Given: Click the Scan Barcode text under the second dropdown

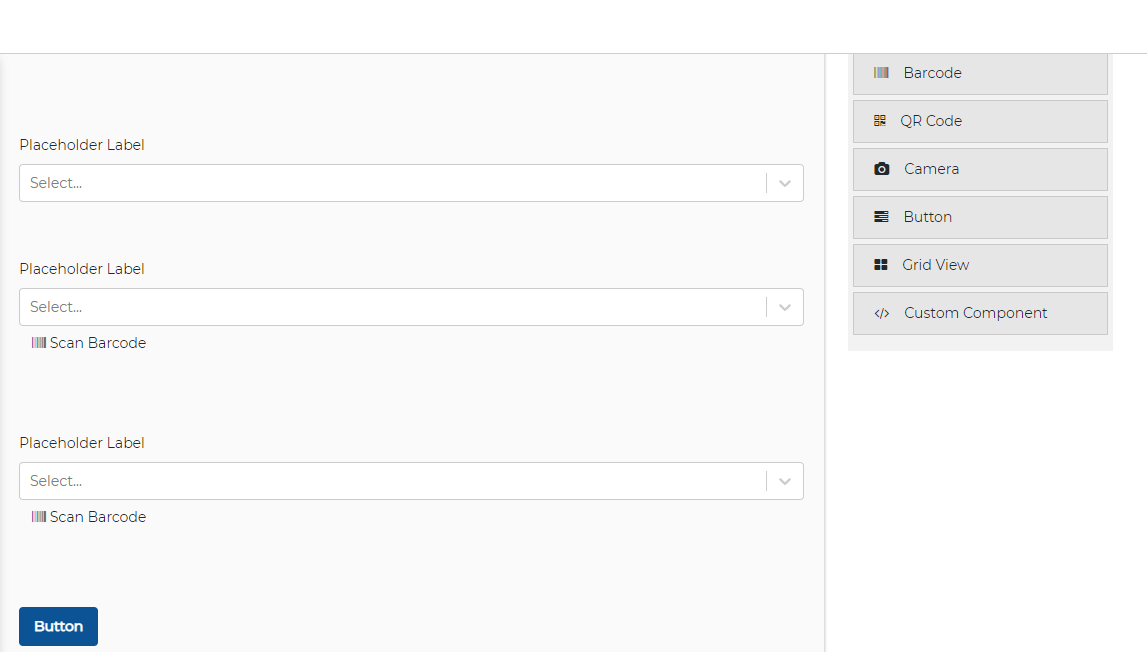Looking at the screenshot, I should (x=98, y=342).
